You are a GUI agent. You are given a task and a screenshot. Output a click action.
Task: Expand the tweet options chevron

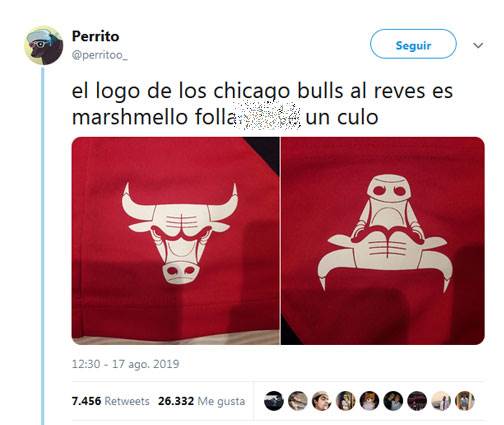pyautogui.click(x=478, y=45)
